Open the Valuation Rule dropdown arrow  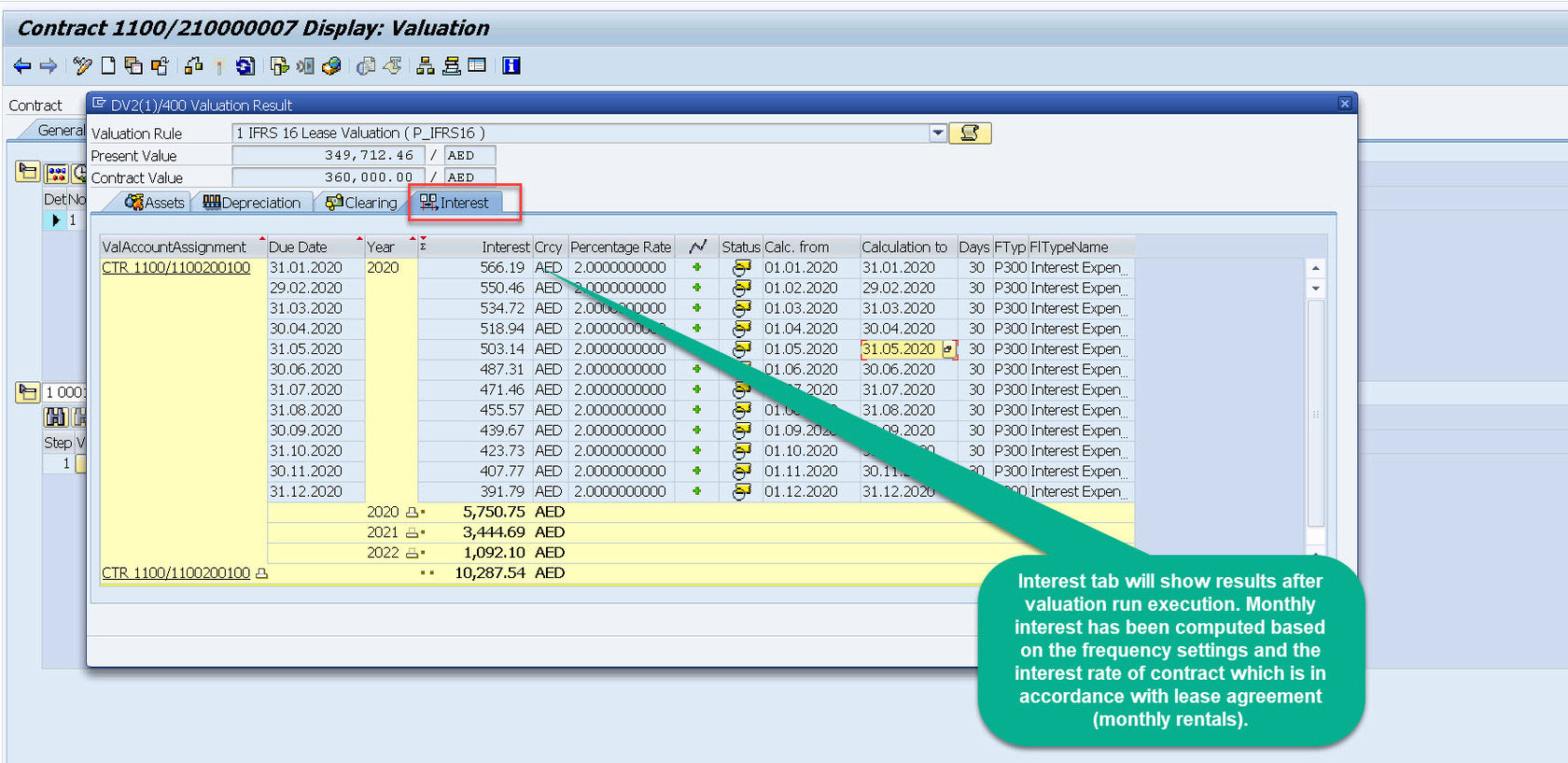[x=938, y=134]
